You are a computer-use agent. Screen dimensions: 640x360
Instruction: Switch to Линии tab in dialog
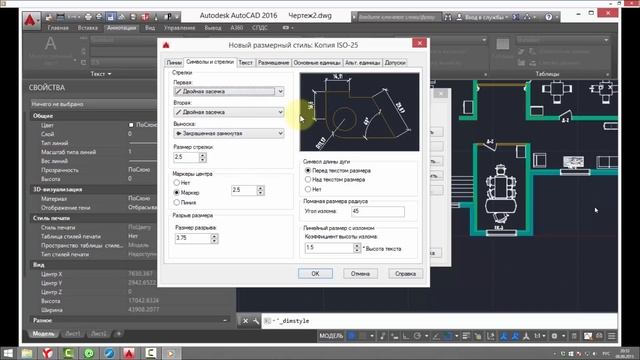174,63
